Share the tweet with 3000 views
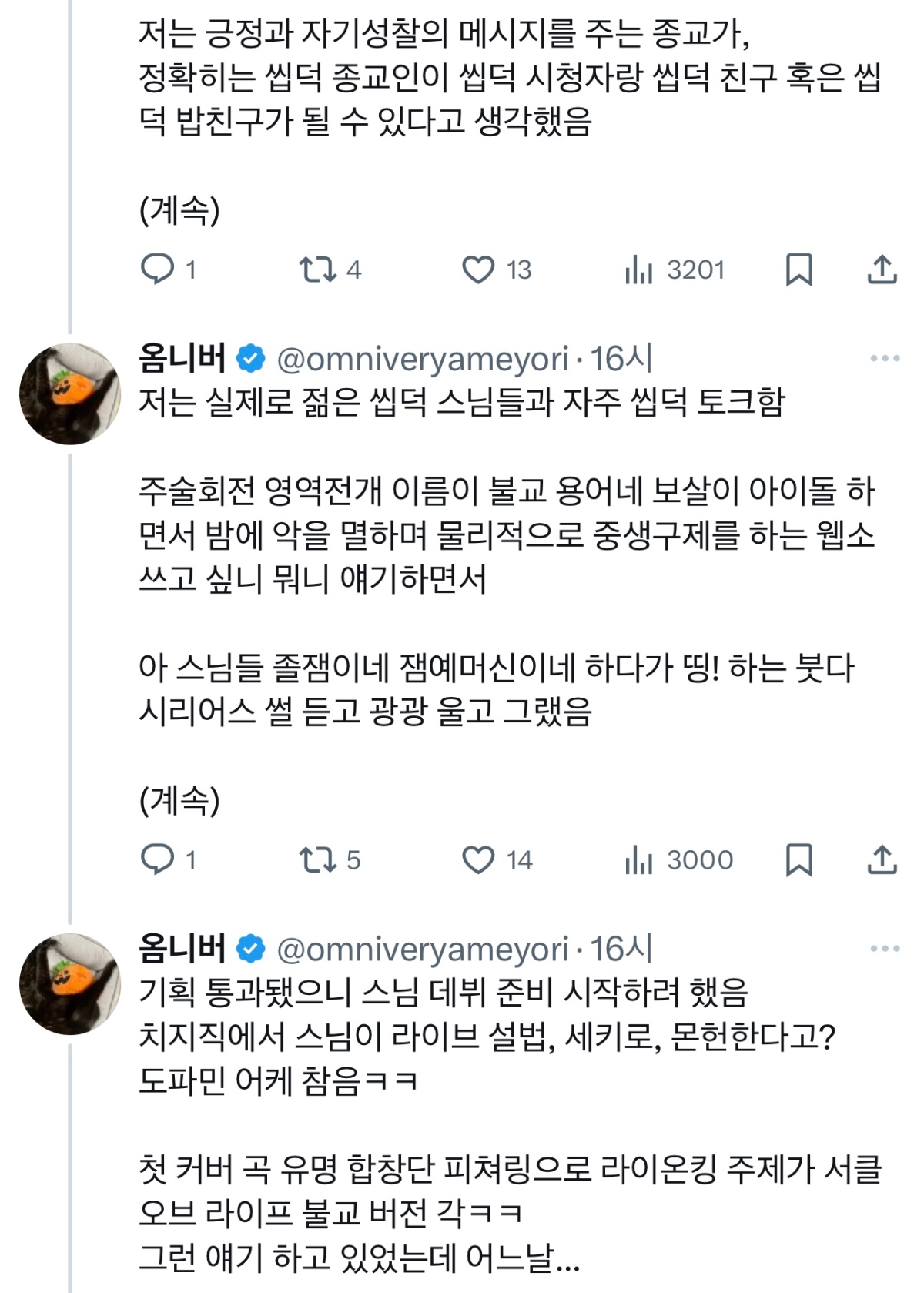The width and height of the screenshot is (924, 1293). pyautogui.click(x=882, y=859)
